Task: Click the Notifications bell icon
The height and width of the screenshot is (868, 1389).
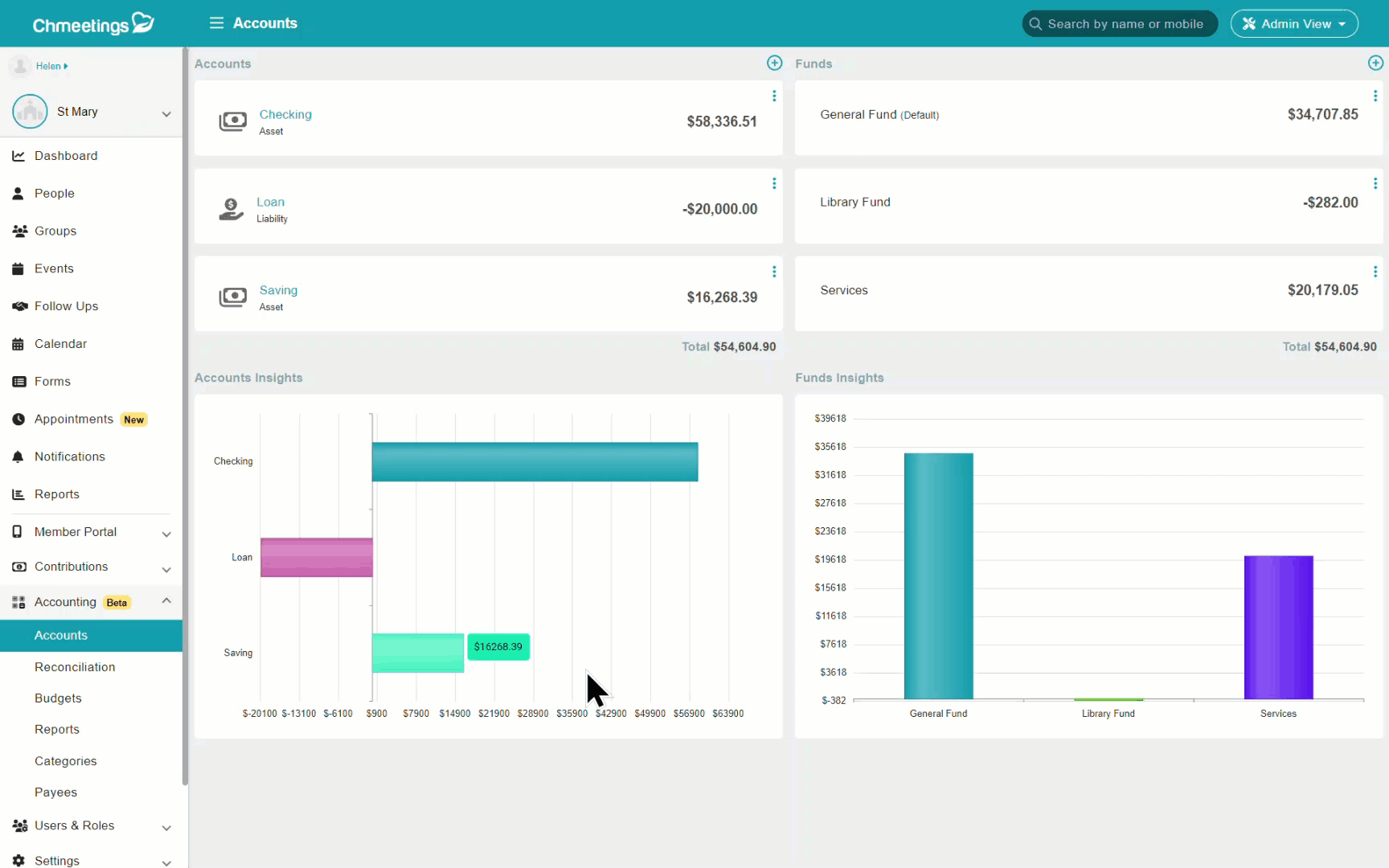Action: (x=18, y=457)
